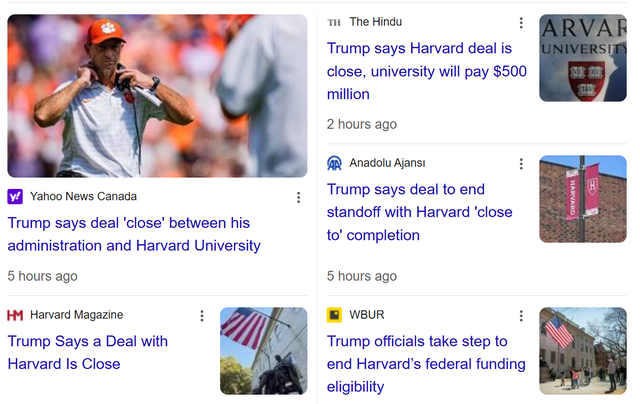
Task: Open "Trump Says a Deal with Harvard Is Close"
Action: [88, 352]
